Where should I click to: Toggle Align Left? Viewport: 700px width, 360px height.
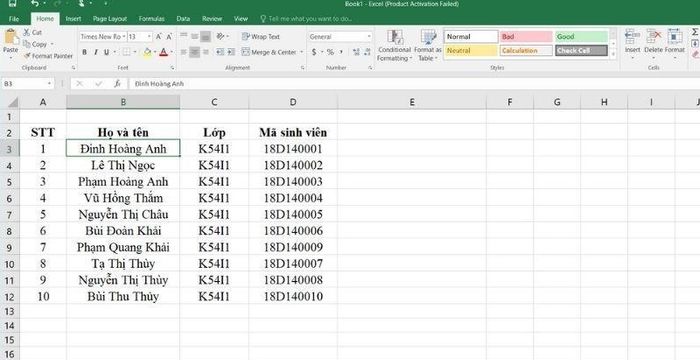183,52
